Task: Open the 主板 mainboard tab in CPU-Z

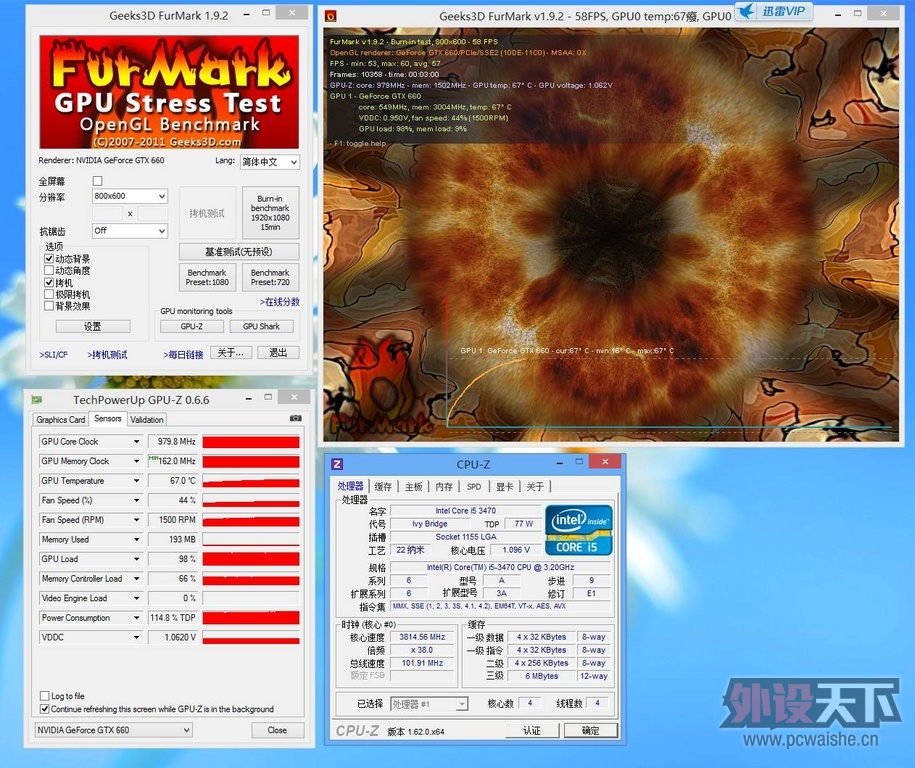Action: [414, 486]
